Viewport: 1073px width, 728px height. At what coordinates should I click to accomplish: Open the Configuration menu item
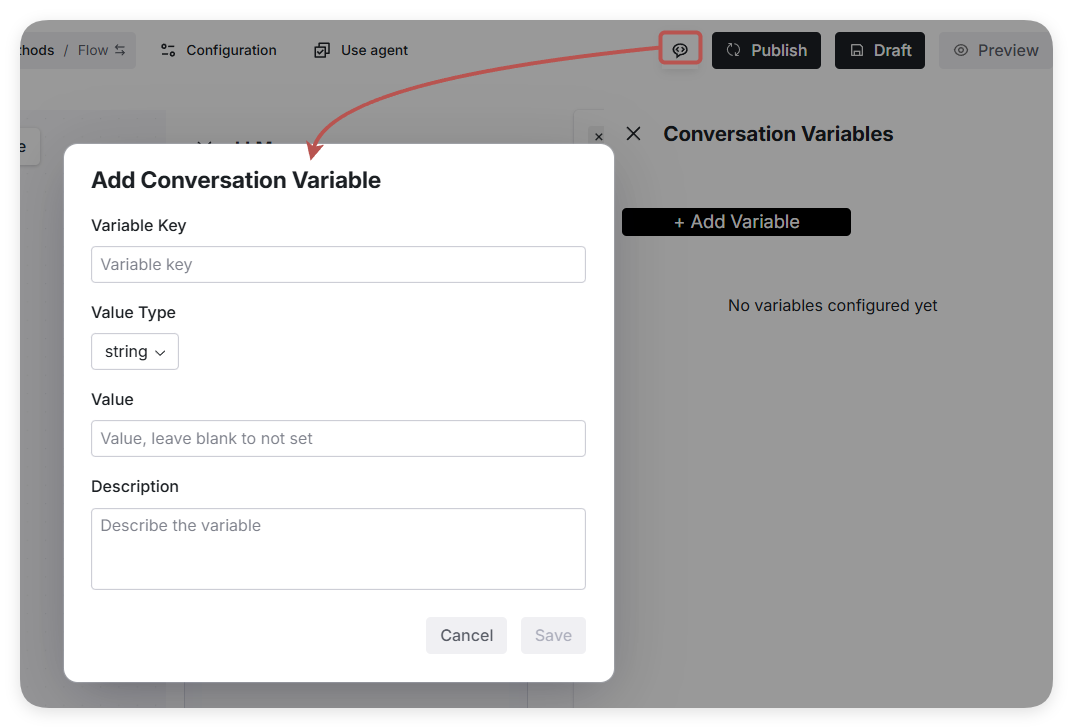click(x=231, y=50)
